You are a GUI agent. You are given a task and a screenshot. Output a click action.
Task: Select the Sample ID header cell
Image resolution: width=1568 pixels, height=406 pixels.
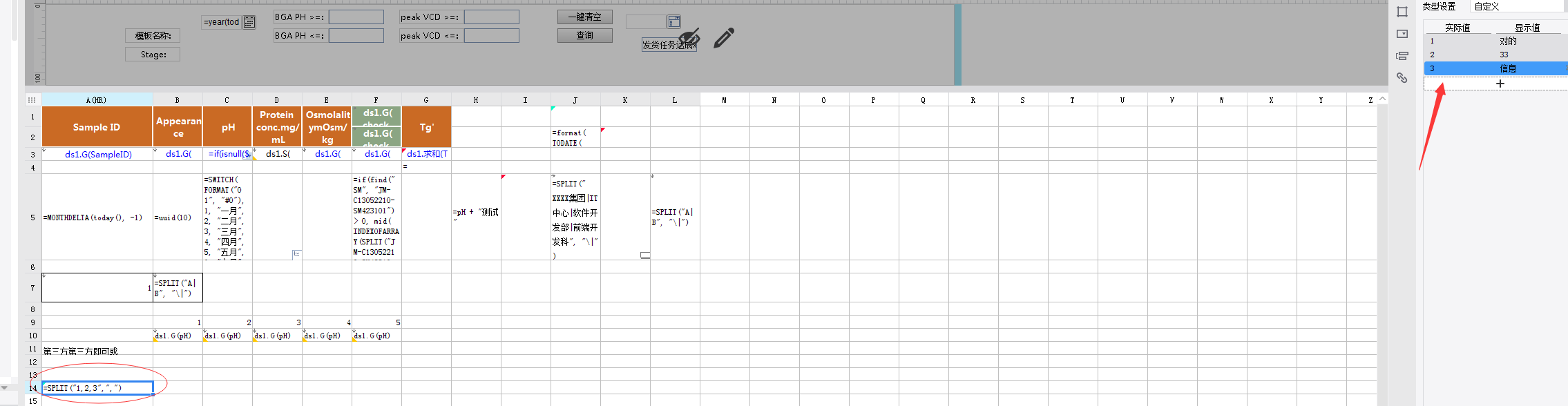tap(97, 127)
